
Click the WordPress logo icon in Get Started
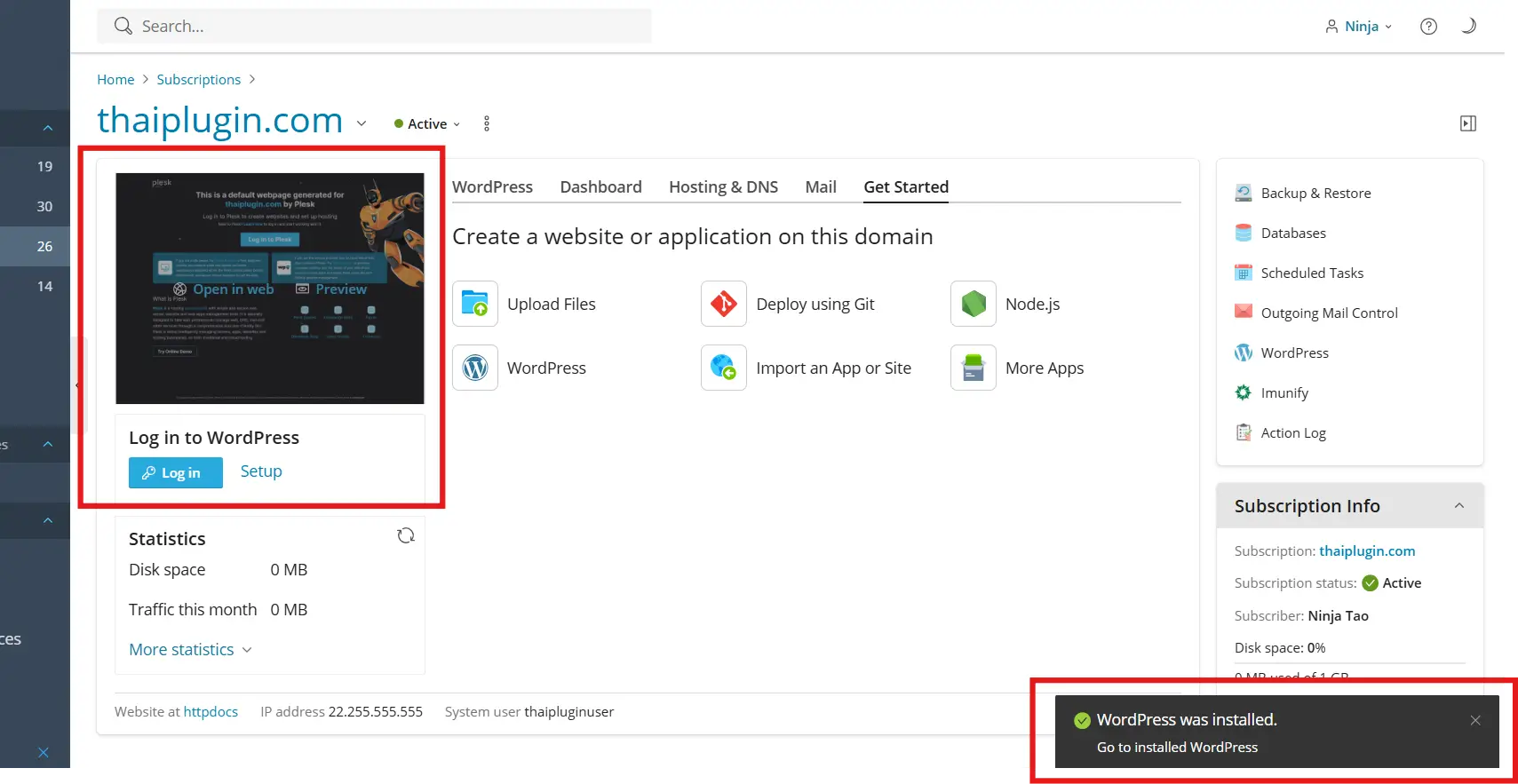475,368
